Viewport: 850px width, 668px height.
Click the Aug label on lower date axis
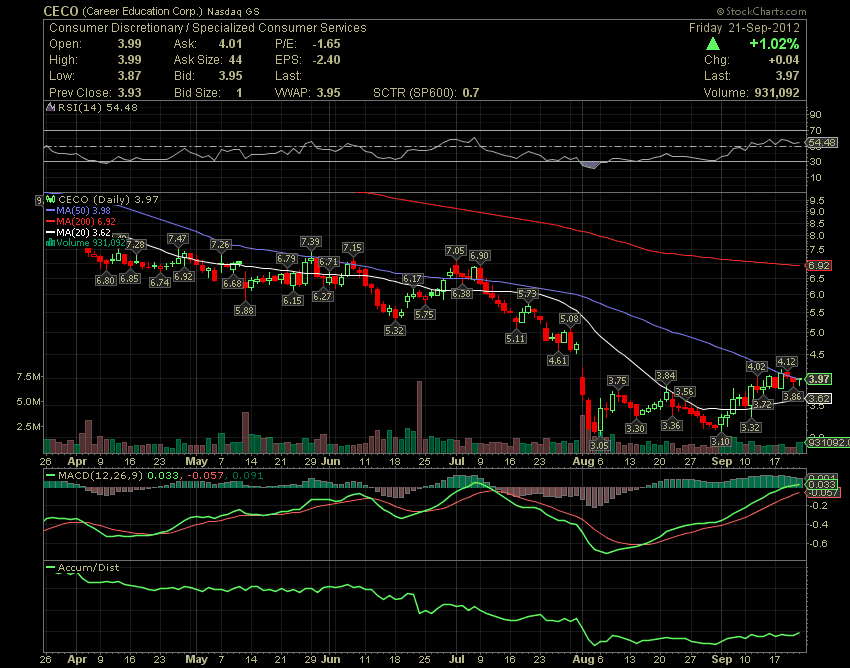coord(583,659)
